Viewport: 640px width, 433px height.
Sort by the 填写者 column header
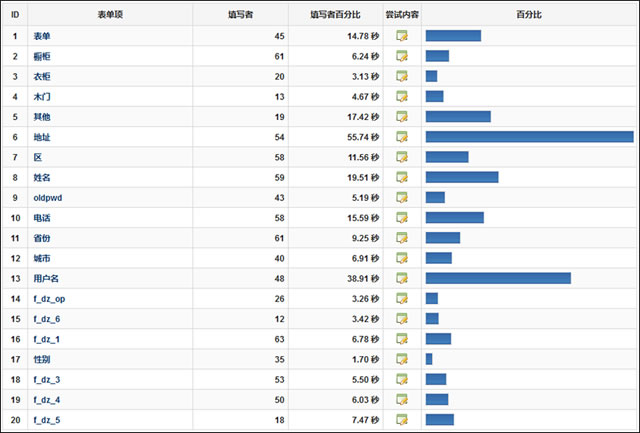(x=240, y=15)
